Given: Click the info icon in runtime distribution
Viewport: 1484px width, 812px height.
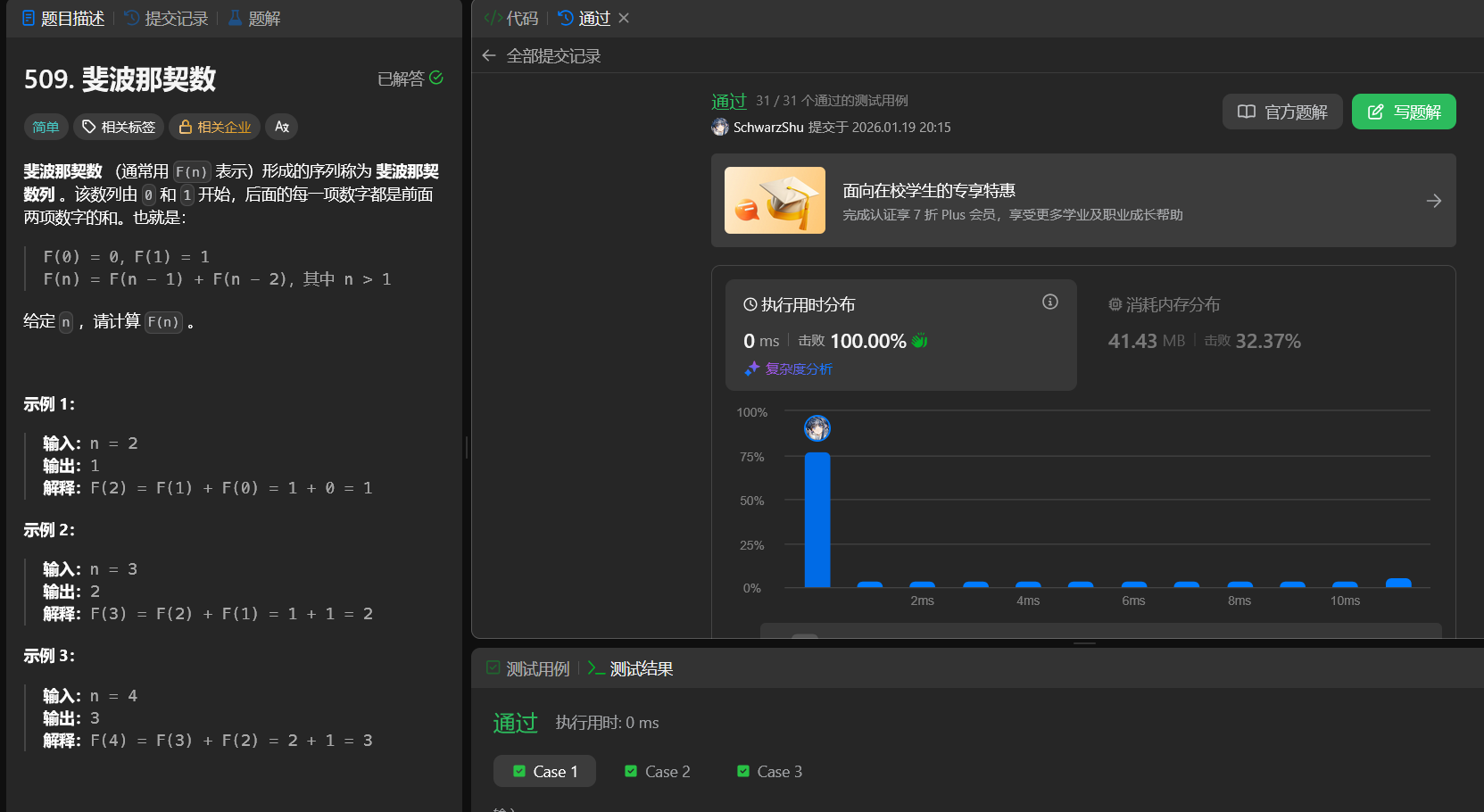Looking at the screenshot, I should pyautogui.click(x=1050, y=302).
